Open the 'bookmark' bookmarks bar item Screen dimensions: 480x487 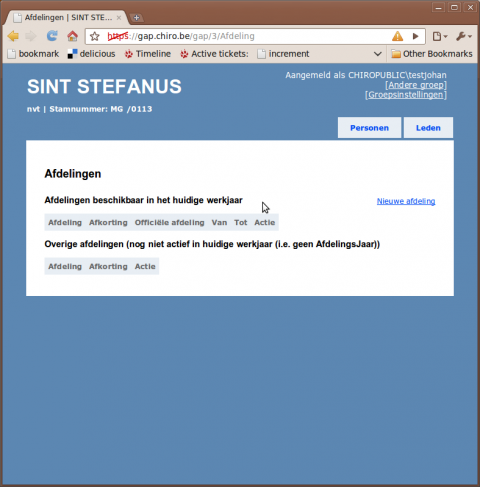[33, 54]
